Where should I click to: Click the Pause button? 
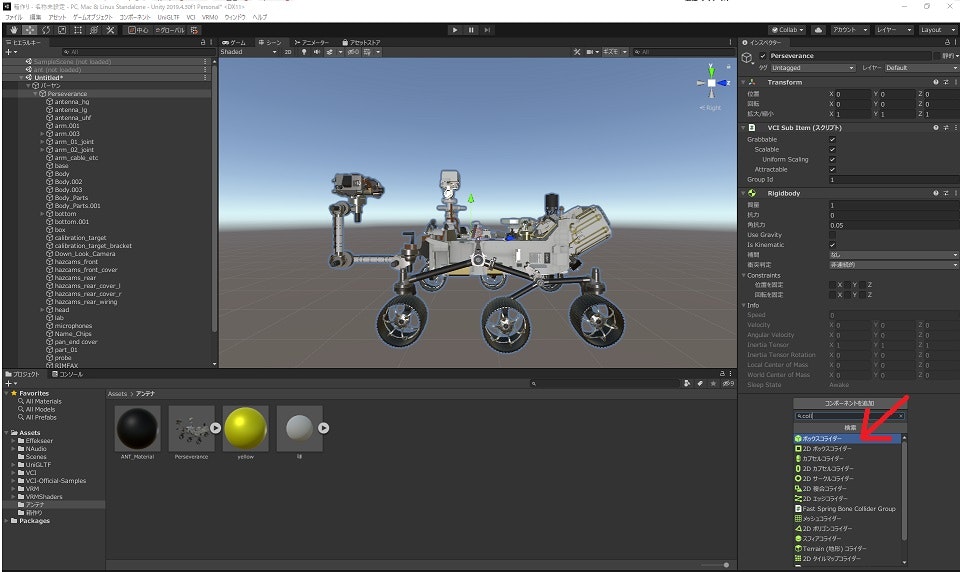tap(471, 30)
